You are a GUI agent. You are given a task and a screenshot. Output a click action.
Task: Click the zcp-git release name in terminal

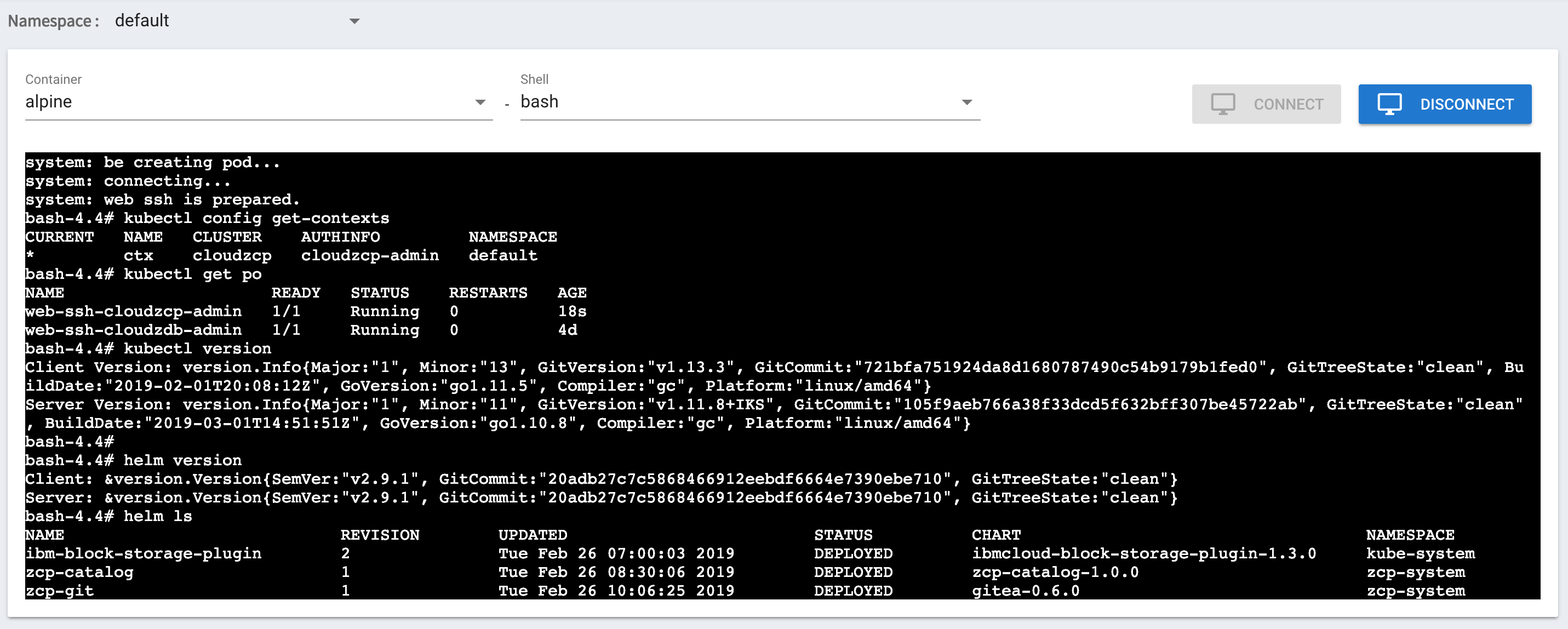[60, 591]
